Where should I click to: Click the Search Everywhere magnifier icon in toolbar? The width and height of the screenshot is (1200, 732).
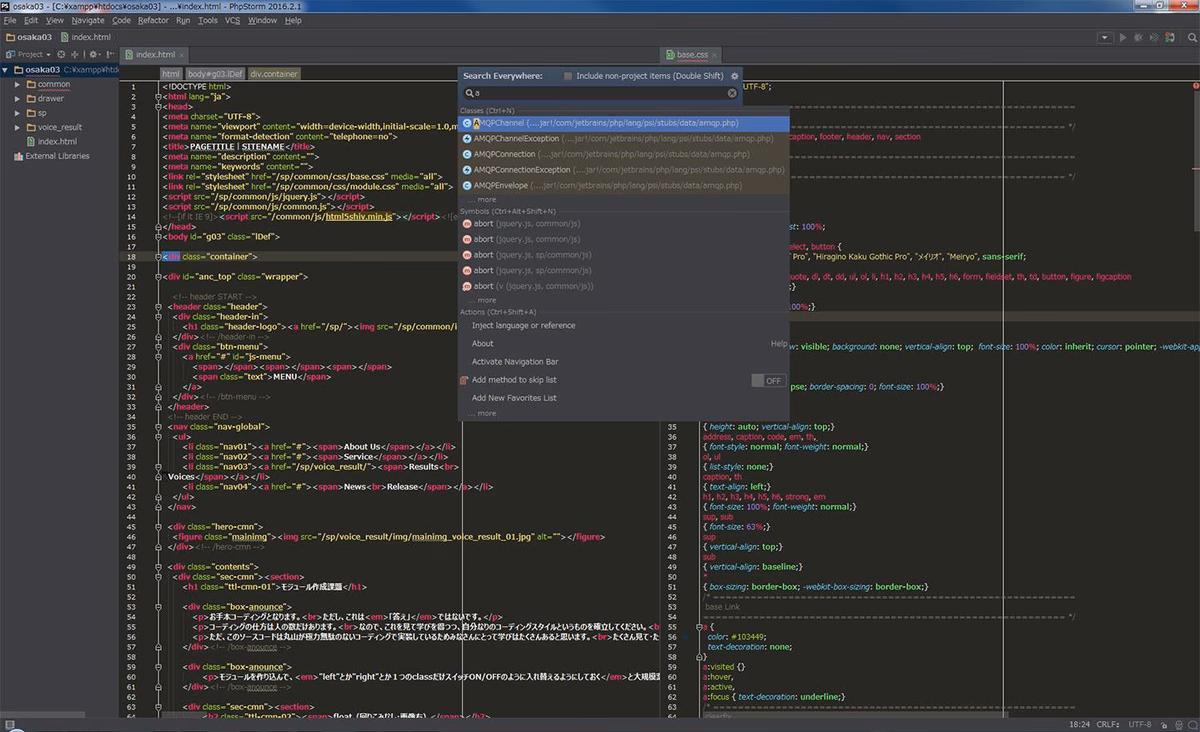(x=1189, y=37)
